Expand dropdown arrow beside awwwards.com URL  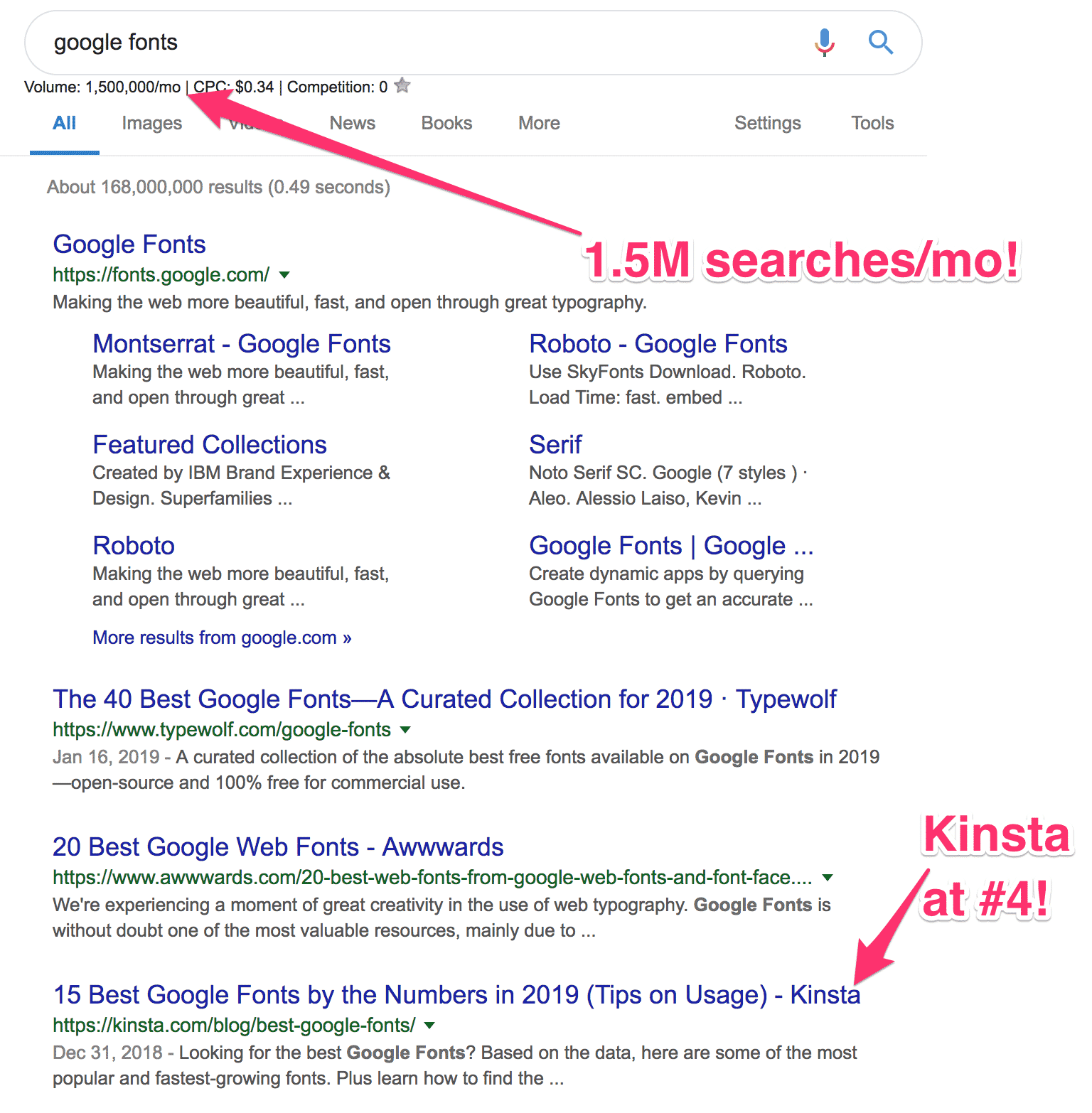click(828, 877)
